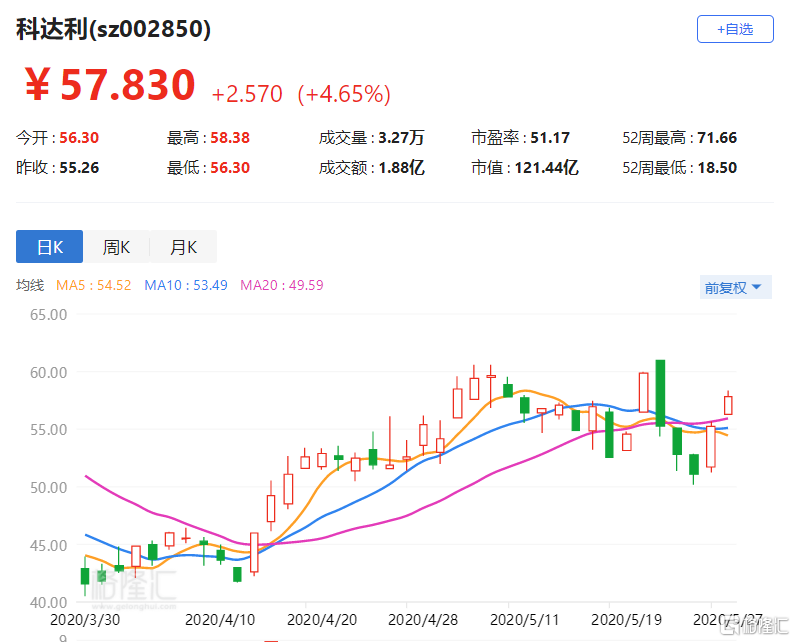Viewport: 795px width, 642px height.
Task: Click the 2020/5/19 date label
Action: (626, 620)
